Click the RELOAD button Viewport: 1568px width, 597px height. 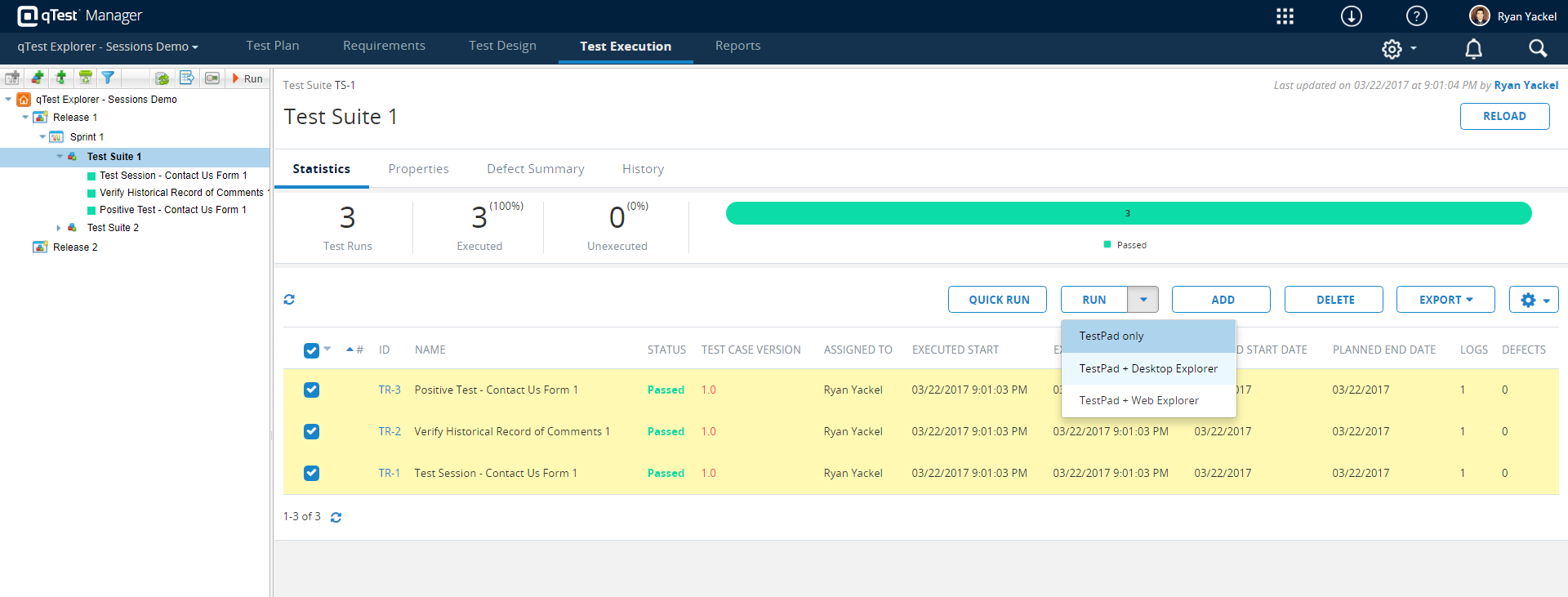1503,116
